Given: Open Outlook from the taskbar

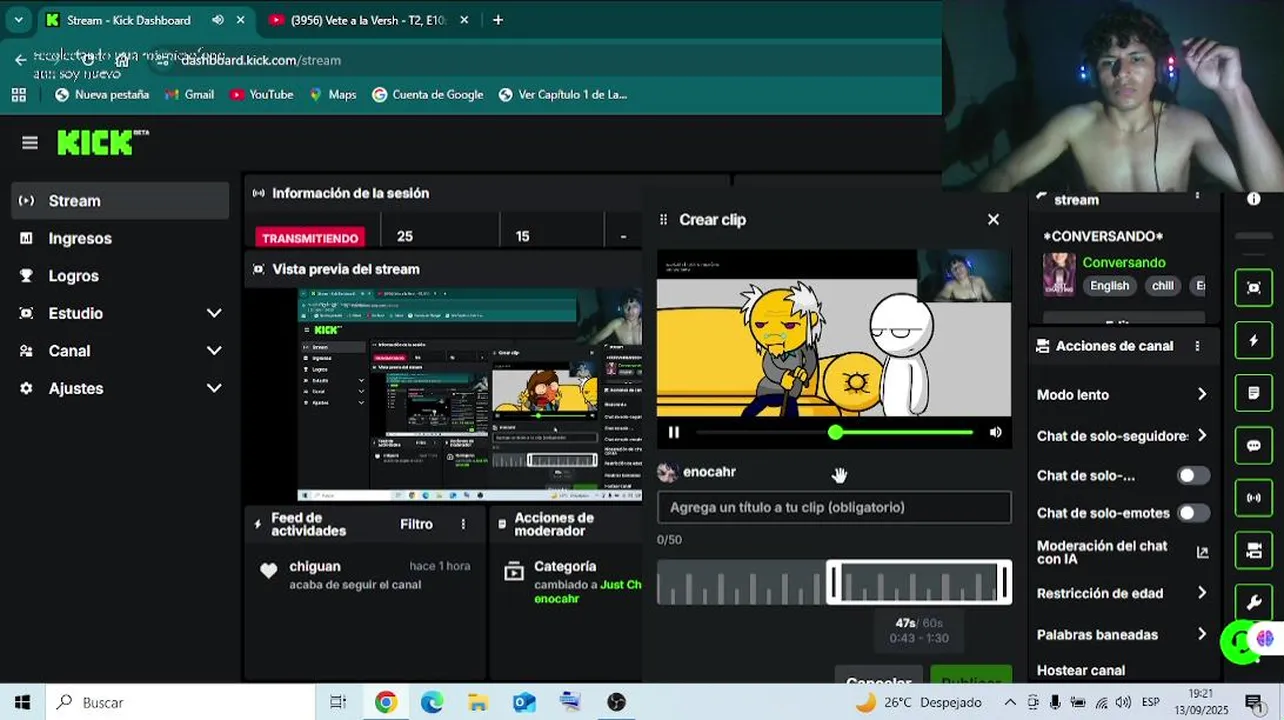Looking at the screenshot, I should click(524, 703).
